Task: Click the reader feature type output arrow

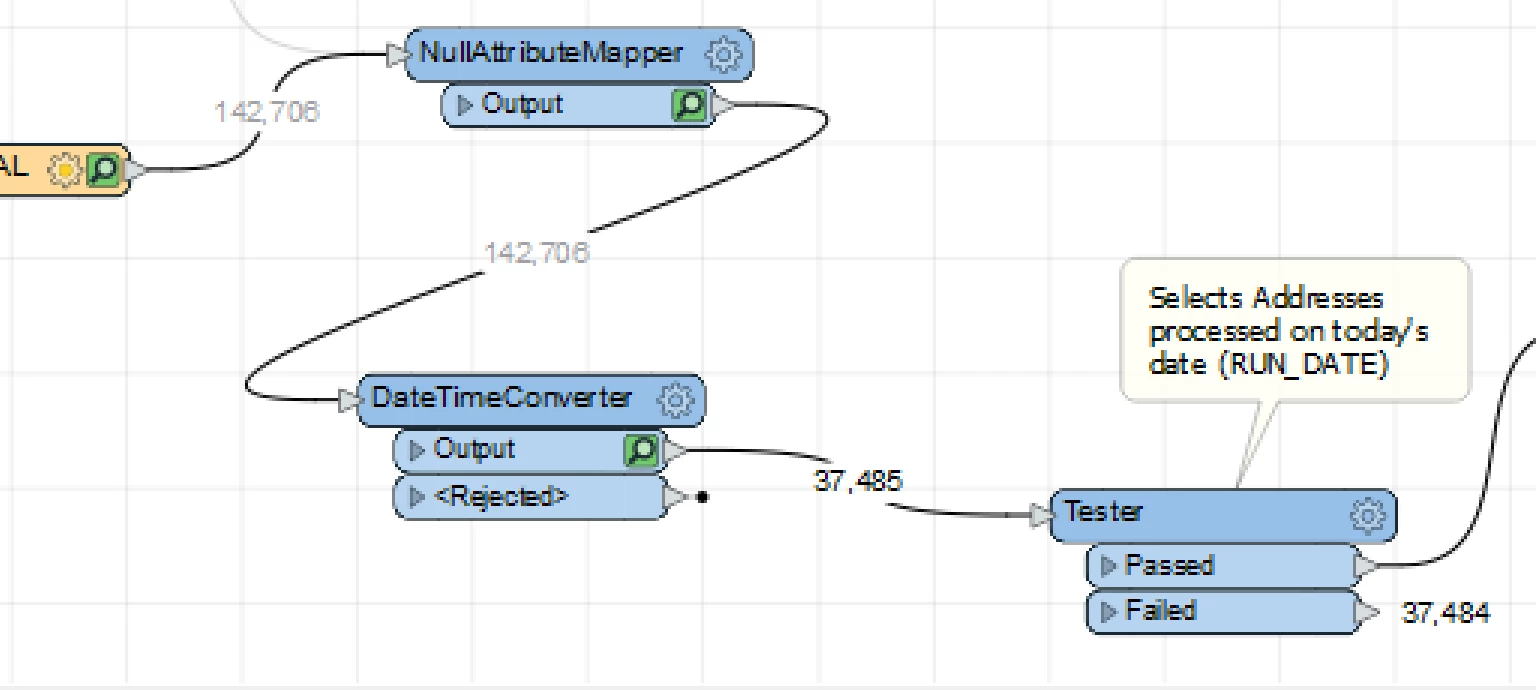Action: coord(135,170)
